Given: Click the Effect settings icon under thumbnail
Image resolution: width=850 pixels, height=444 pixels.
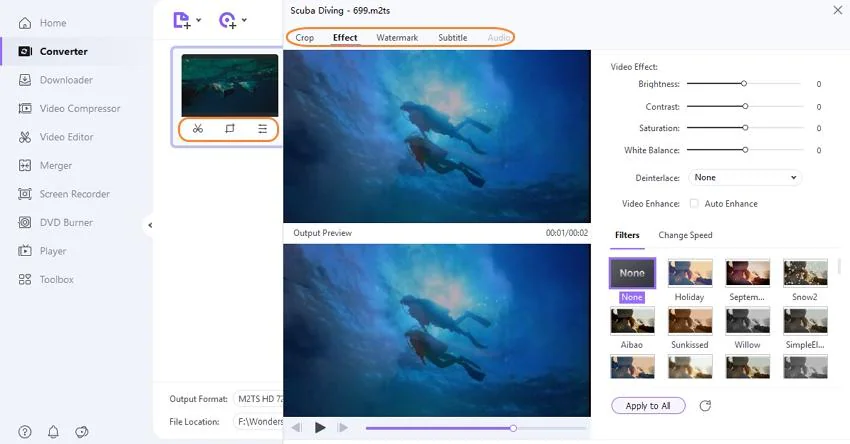Looking at the screenshot, I should [262, 129].
